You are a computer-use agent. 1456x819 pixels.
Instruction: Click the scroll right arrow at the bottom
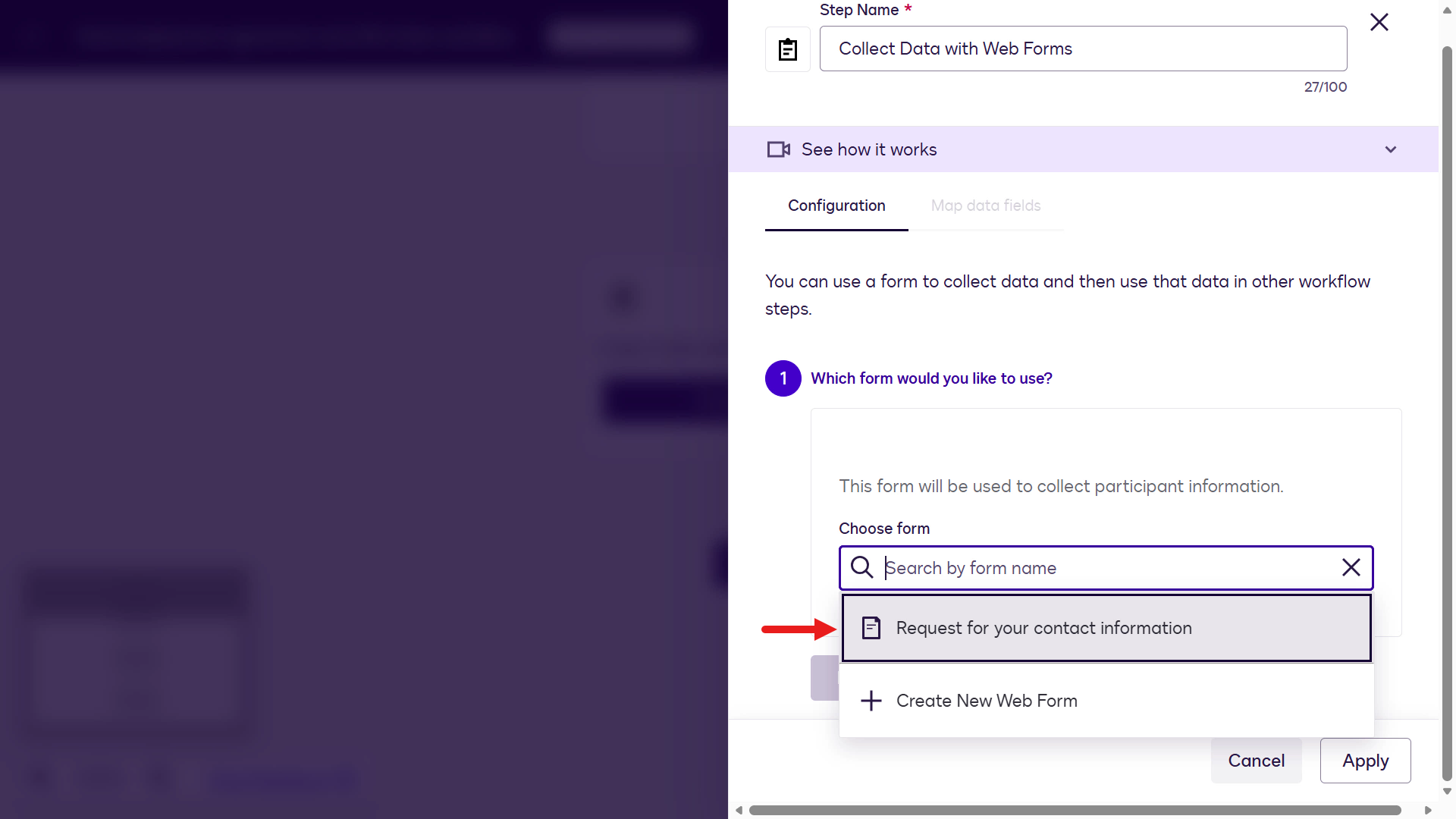(1428, 811)
